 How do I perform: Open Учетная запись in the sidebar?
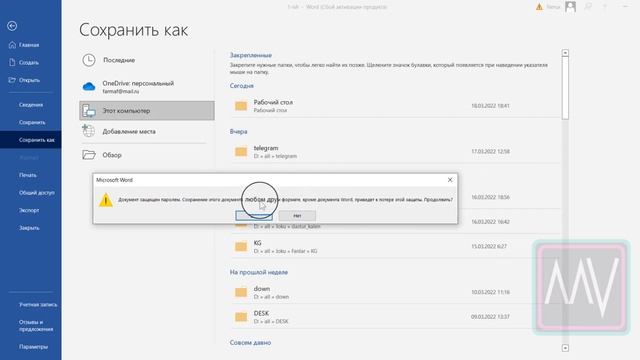tap(38, 304)
